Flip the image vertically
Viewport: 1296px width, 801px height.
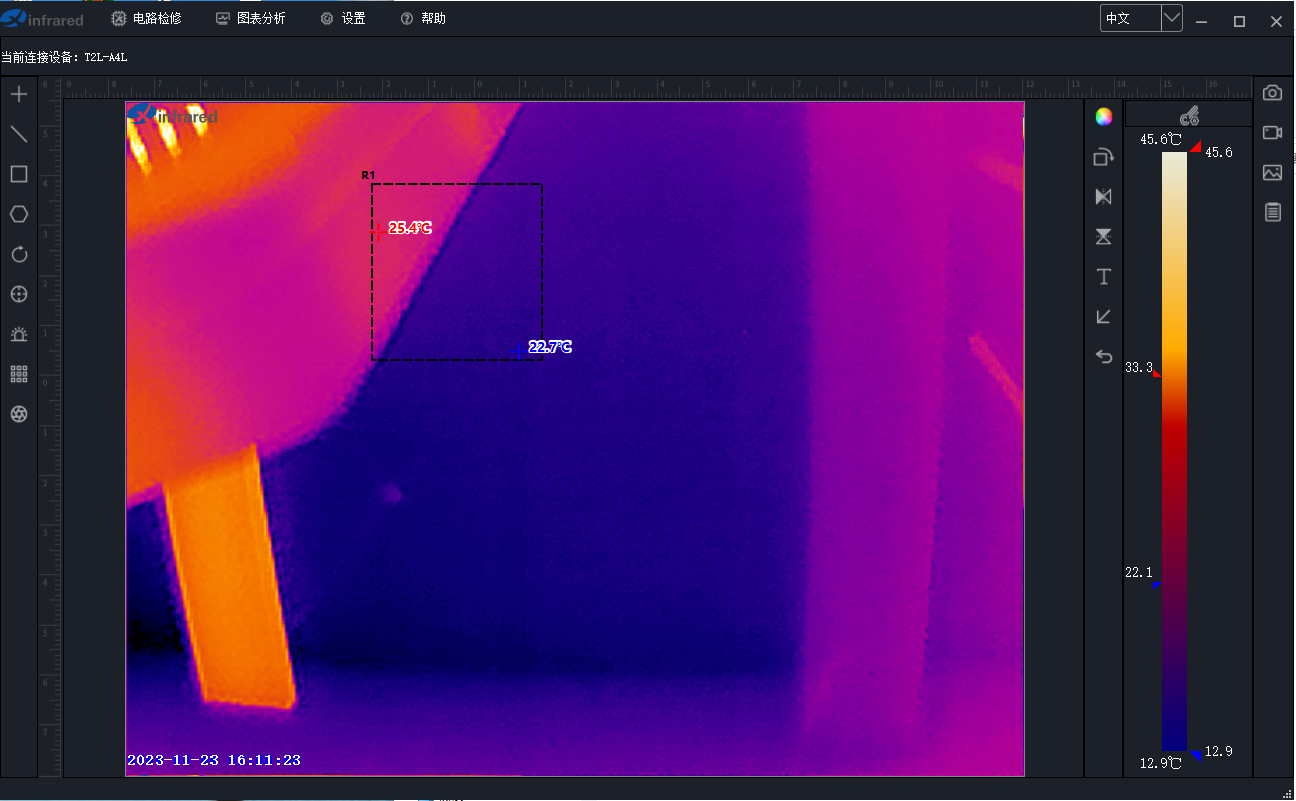point(1104,237)
